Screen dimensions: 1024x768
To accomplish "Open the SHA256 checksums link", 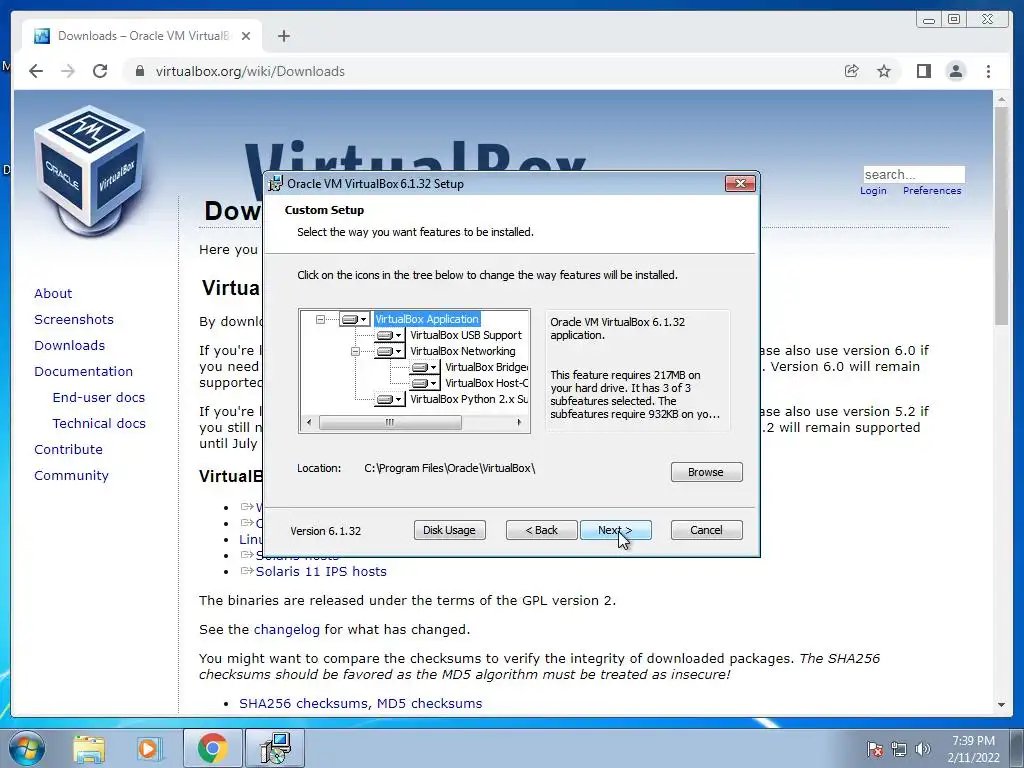I will pos(304,703).
